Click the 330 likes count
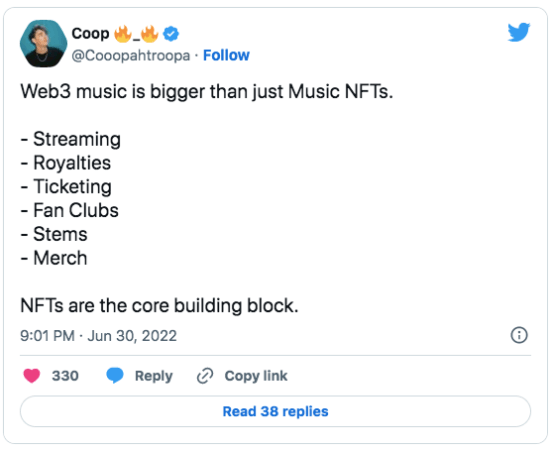The width and height of the screenshot is (550, 450). click(x=65, y=376)
